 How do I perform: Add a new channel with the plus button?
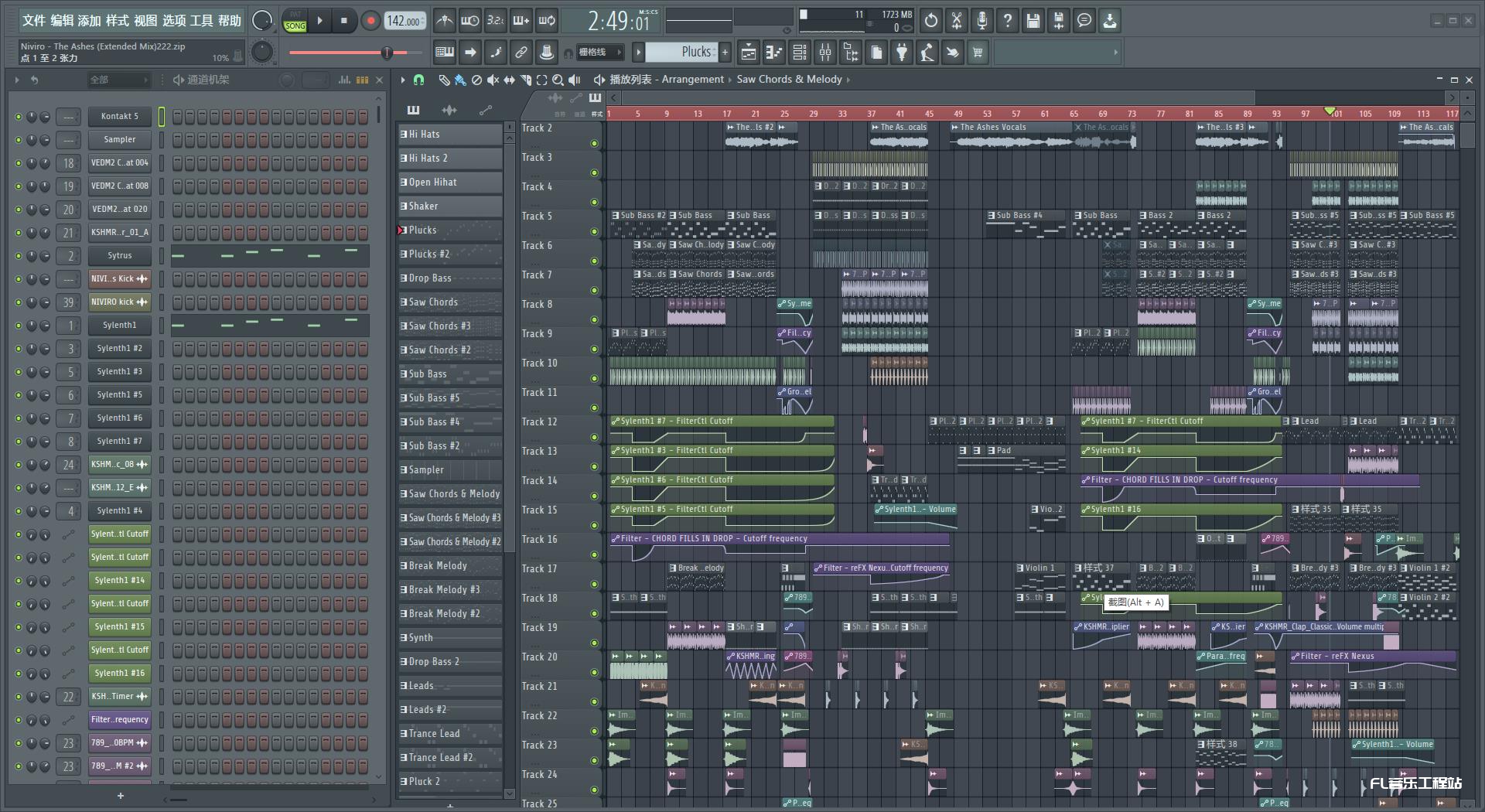[x=120, y=796]
